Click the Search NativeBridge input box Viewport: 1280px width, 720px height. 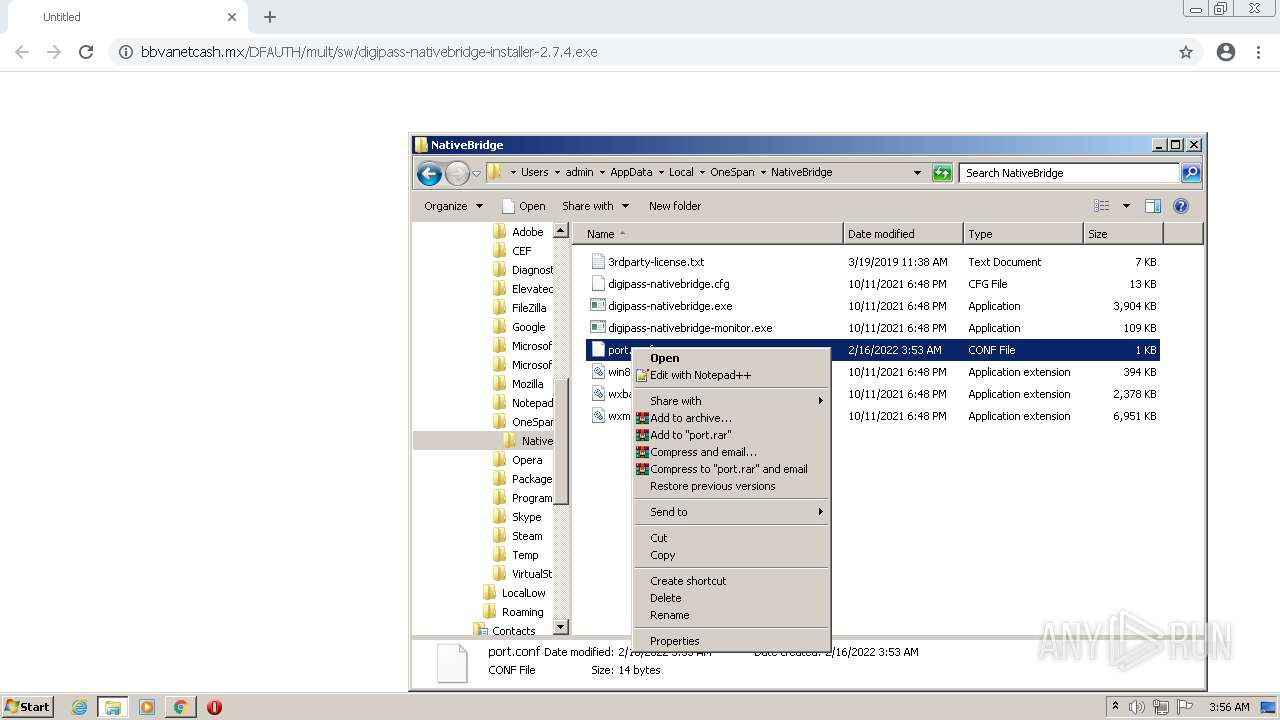point(1069,173)
